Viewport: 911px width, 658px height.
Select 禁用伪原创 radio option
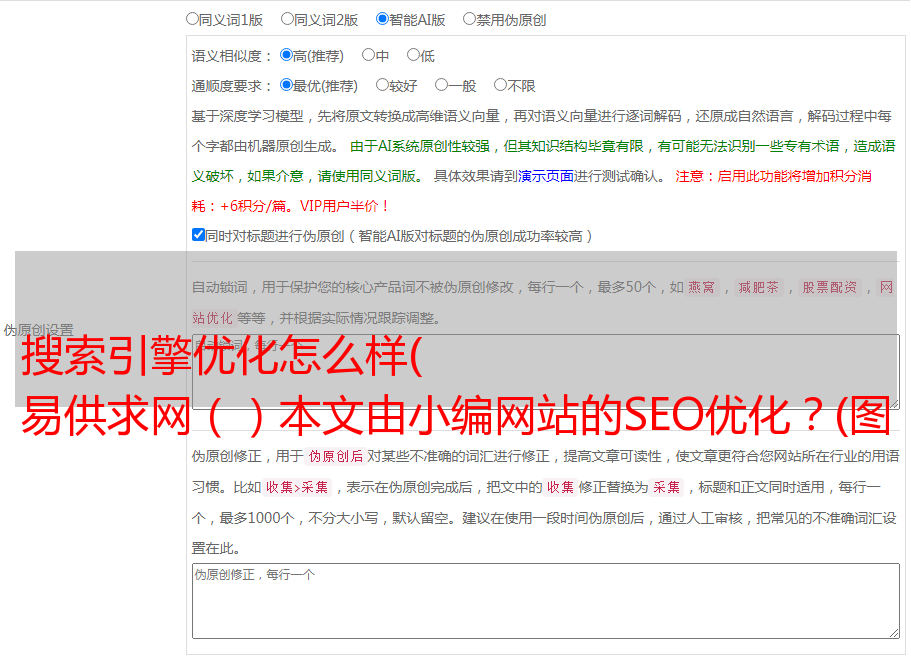[x=469, y=19]
